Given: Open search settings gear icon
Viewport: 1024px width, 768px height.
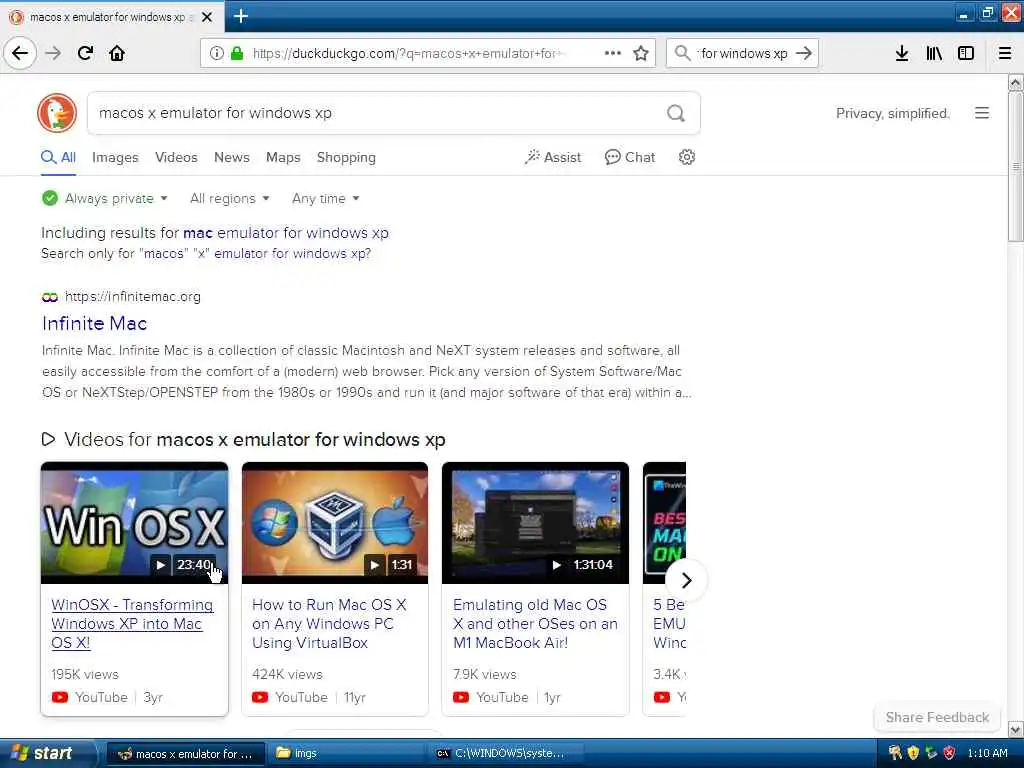Looking at the screenshot, I should [x=686, y=157].
